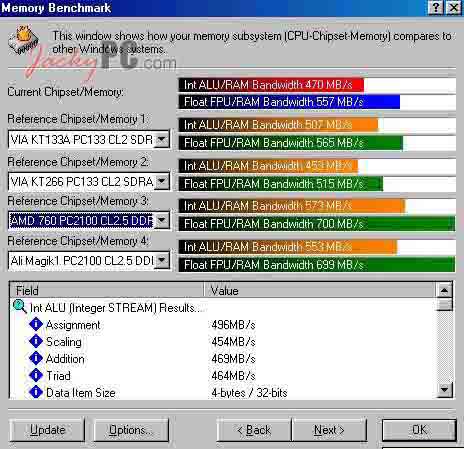The image size is (464, 449).
Task: Click the info icon next to Scaling
Action: 36,341
